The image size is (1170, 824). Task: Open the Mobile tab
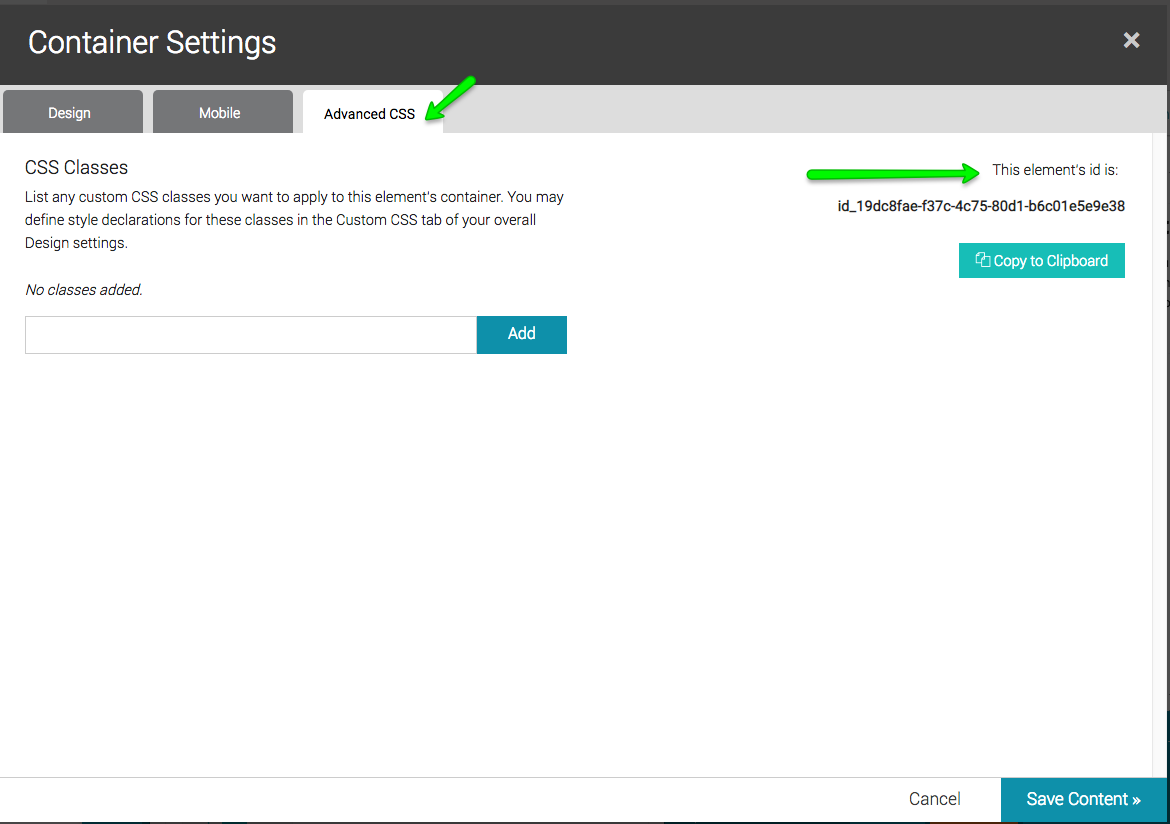coord(222,112)
